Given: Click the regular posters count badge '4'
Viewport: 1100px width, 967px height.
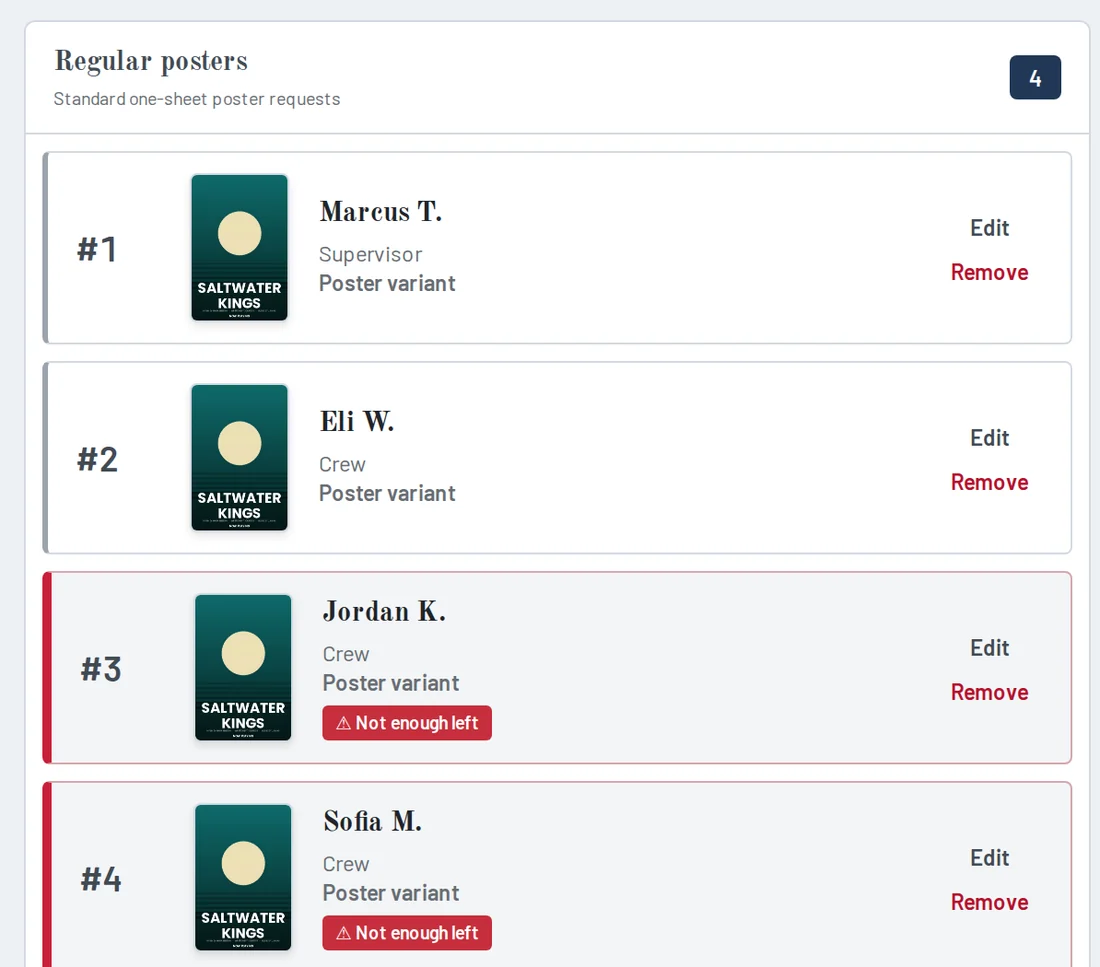Looking at the screenshot, I should click(1035, 77).
